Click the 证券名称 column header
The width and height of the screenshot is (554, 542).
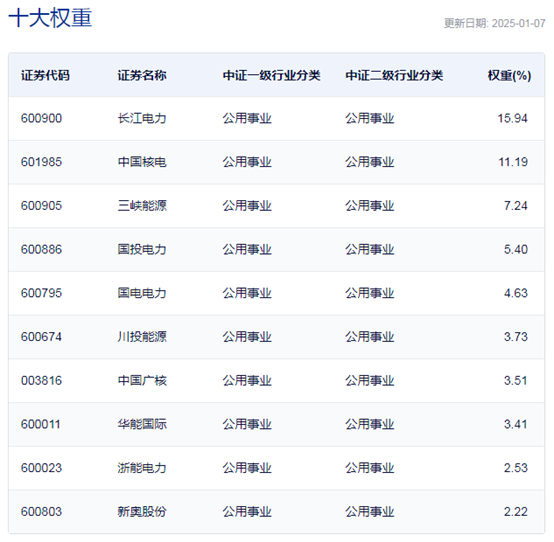click(142, 75)
